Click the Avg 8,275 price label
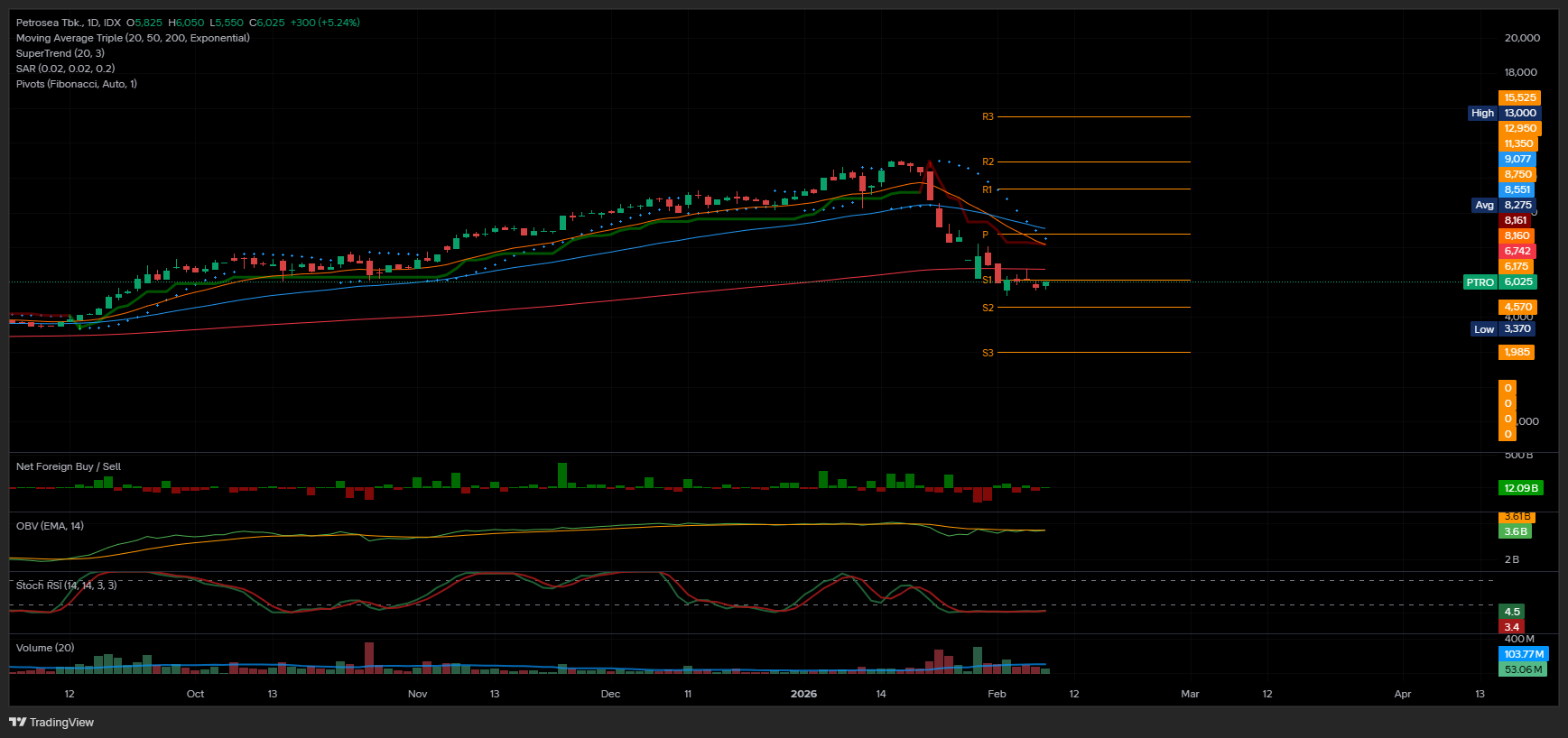The width and height of the screenshot is (1568, 738). [x=1503, y=205]
